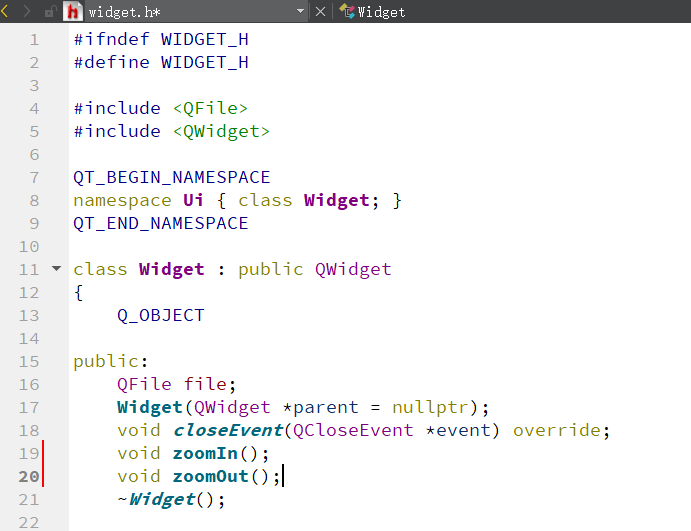Click the Widget constructor name on line 17
This screenshot has width=691, height=531.
[x=150, y=407]
